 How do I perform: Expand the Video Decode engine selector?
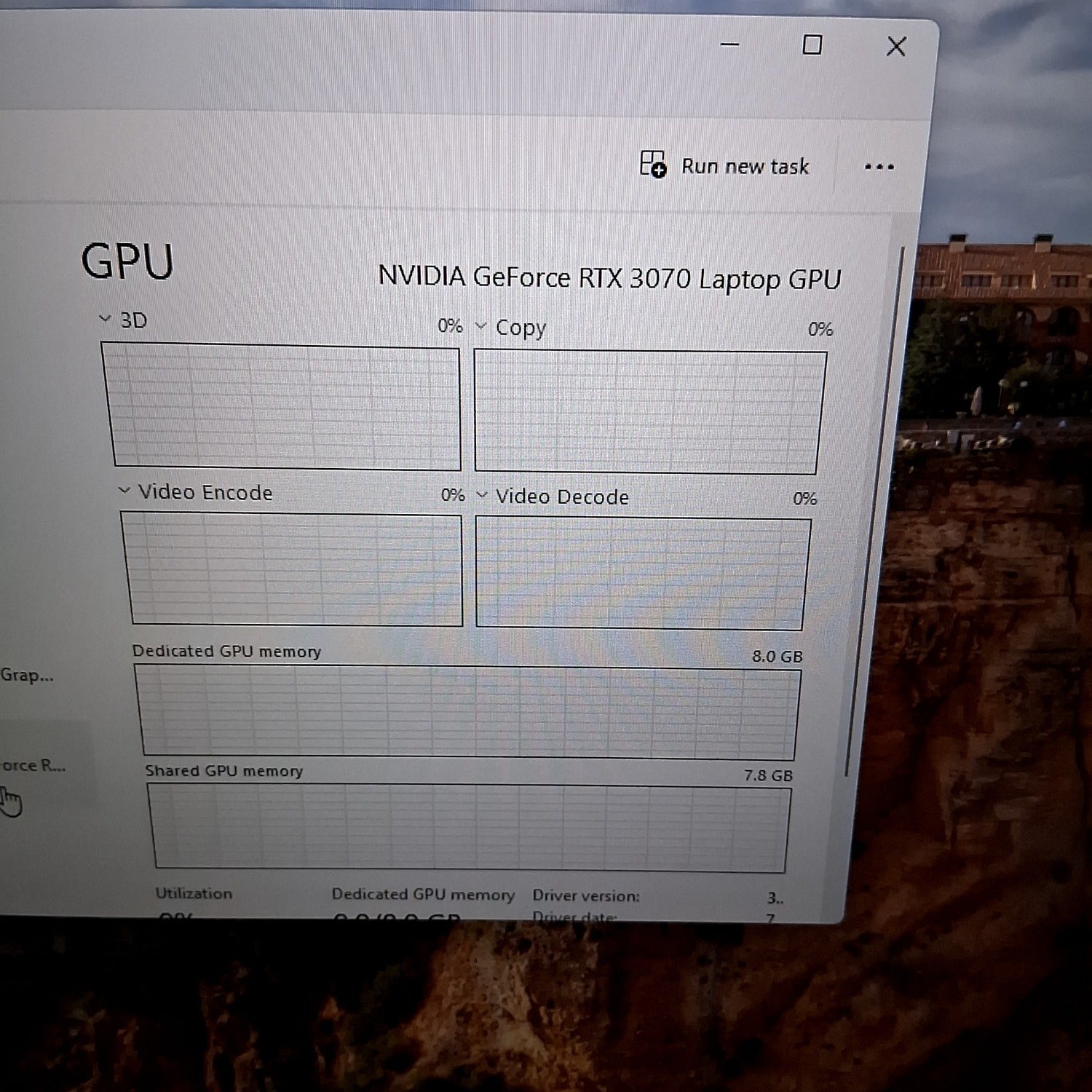coord(482,496)
